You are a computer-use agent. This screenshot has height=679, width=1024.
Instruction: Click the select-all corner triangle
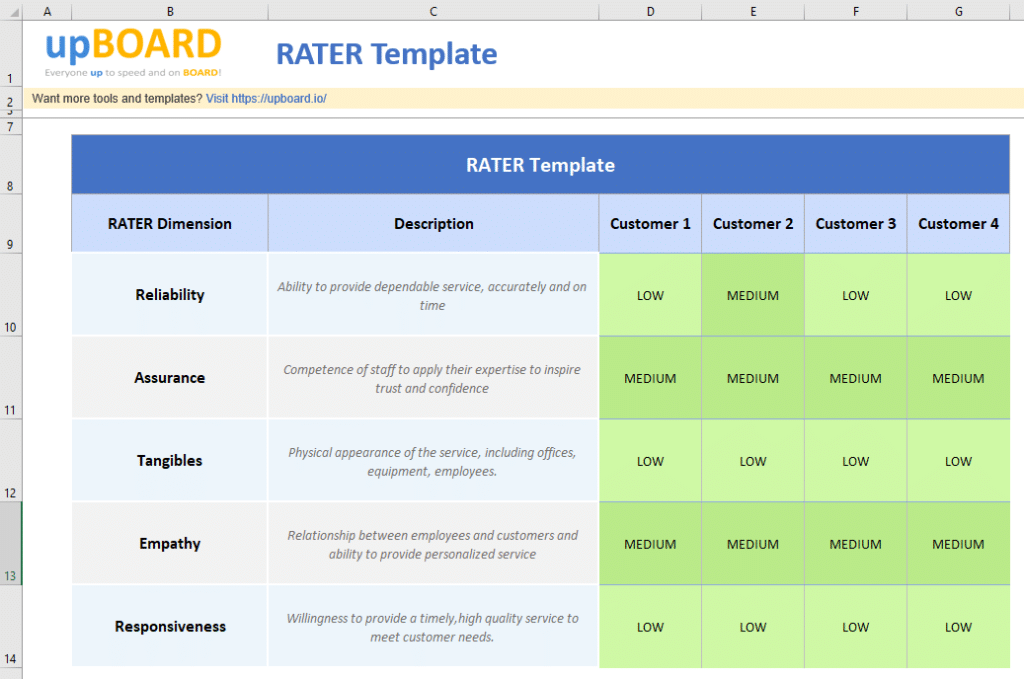click(x=12, y=11)
